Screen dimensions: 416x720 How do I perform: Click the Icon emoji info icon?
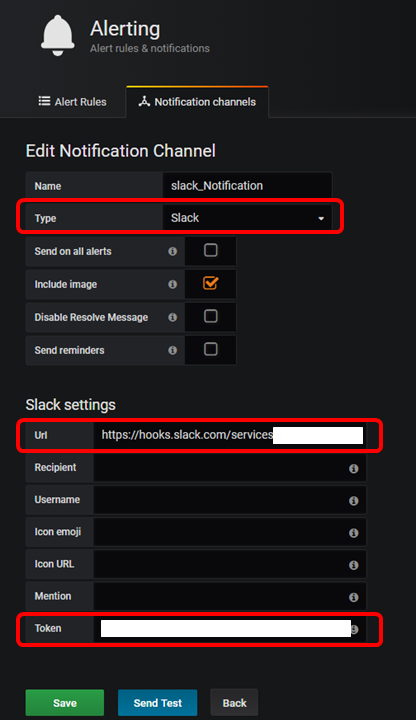pos(354,533)
